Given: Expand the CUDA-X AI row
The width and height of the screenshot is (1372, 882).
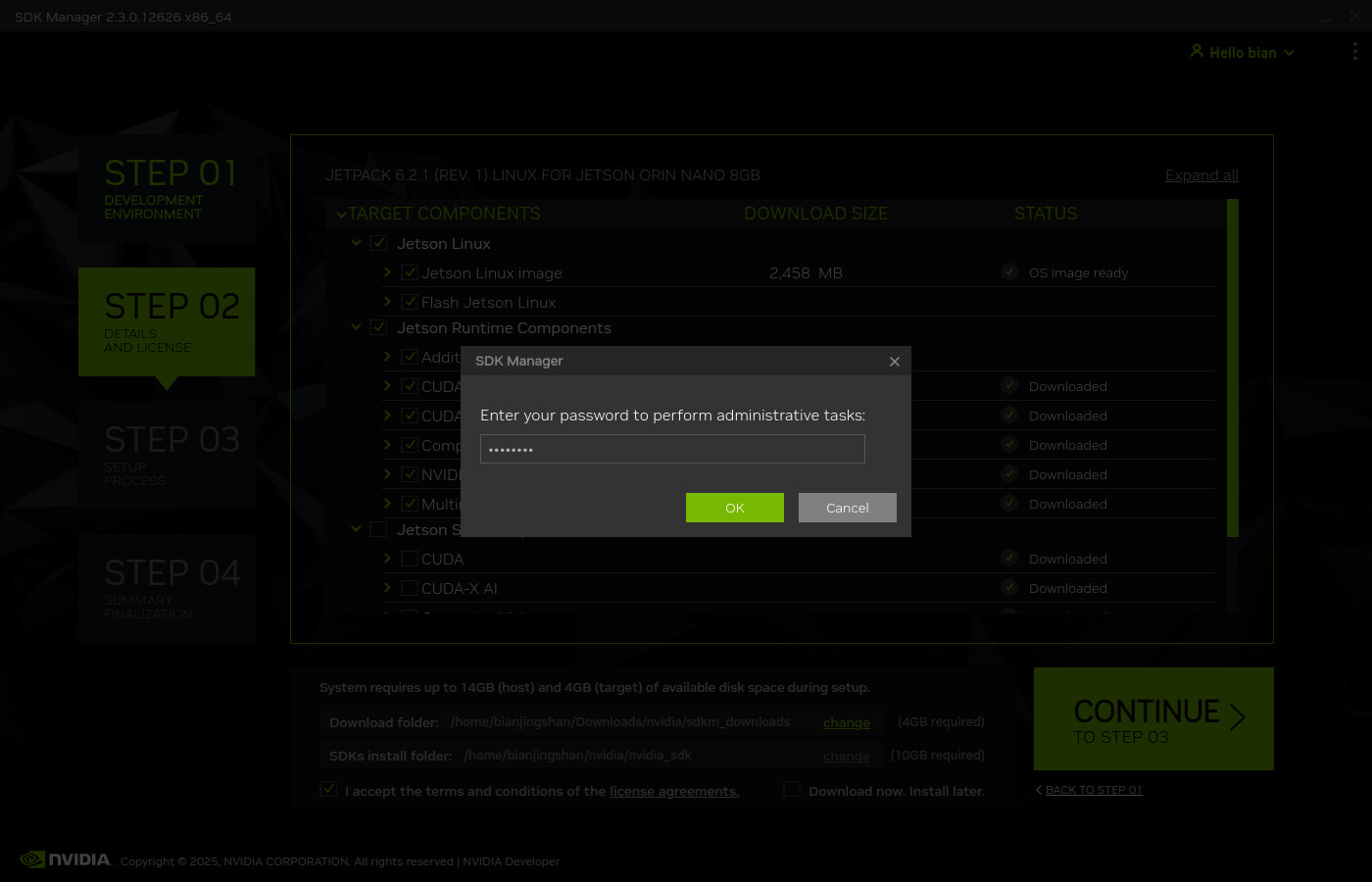Looking at the screenshot, I should (387, 588).
